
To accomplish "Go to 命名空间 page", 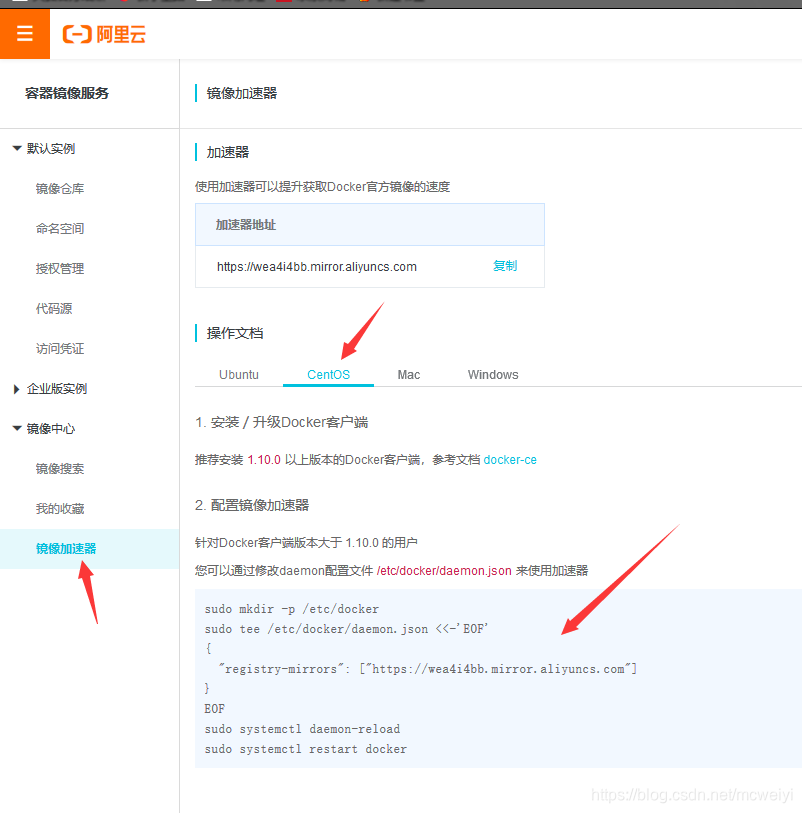I will click(62, 228).
